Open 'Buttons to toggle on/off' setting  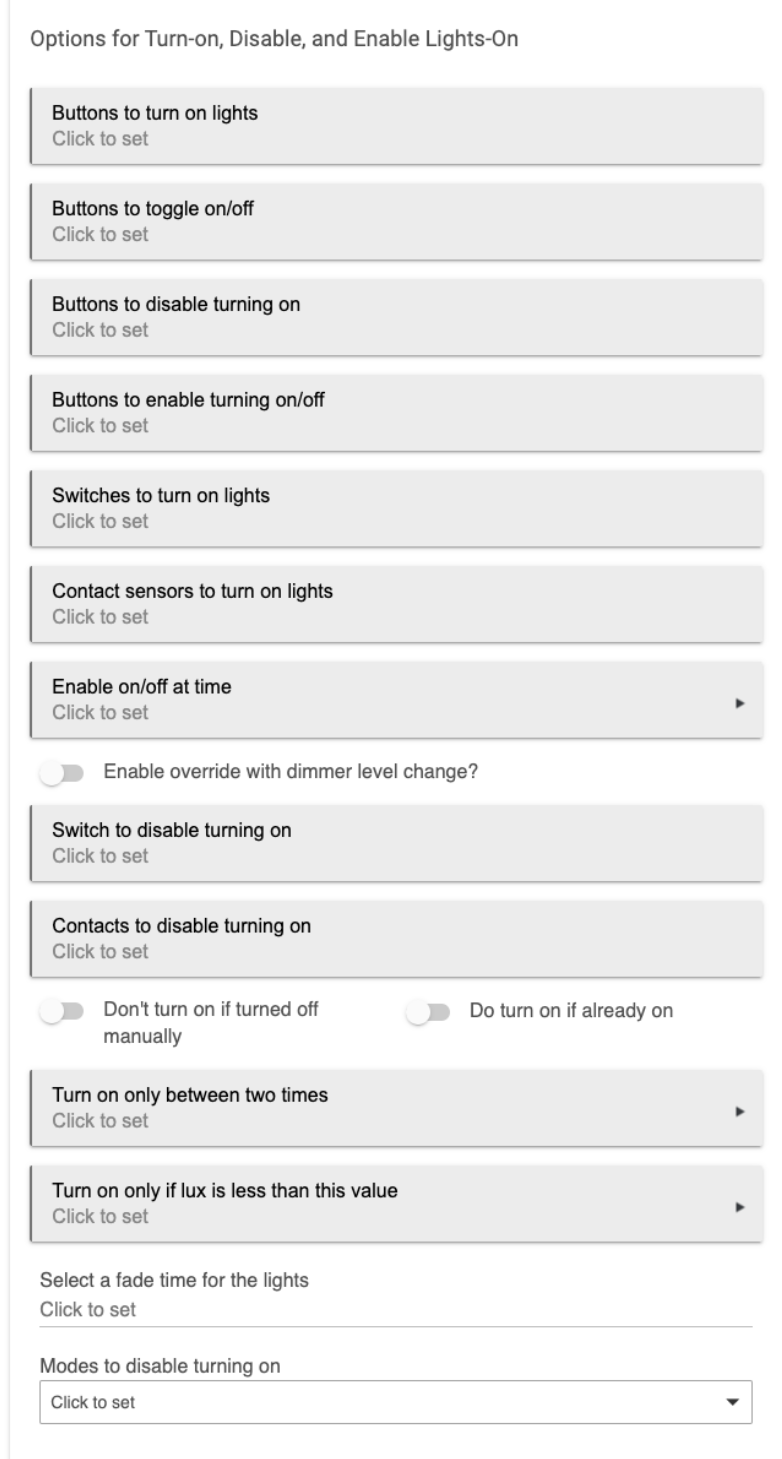397,221
